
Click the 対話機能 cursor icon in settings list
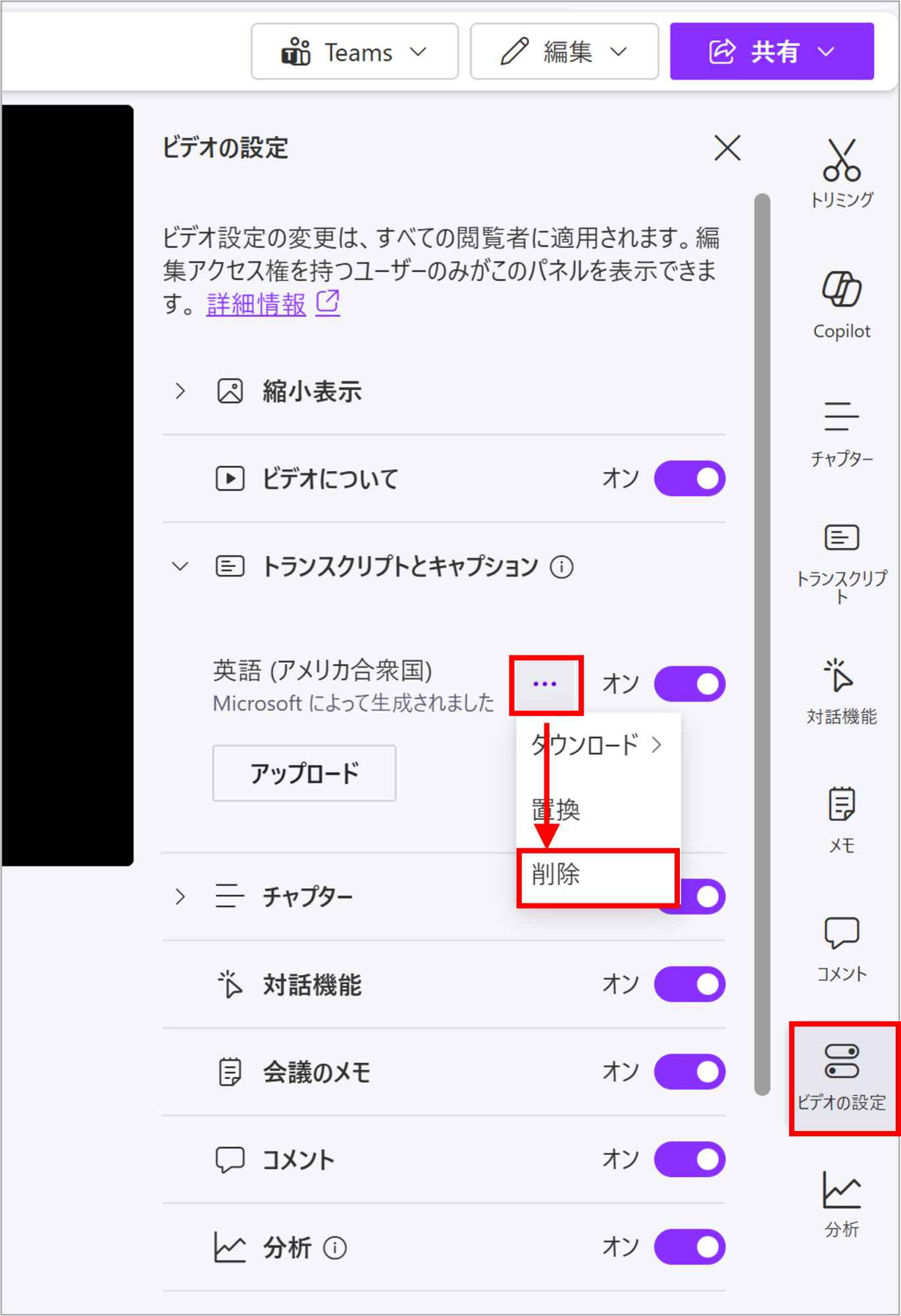[x=230, y=984]
